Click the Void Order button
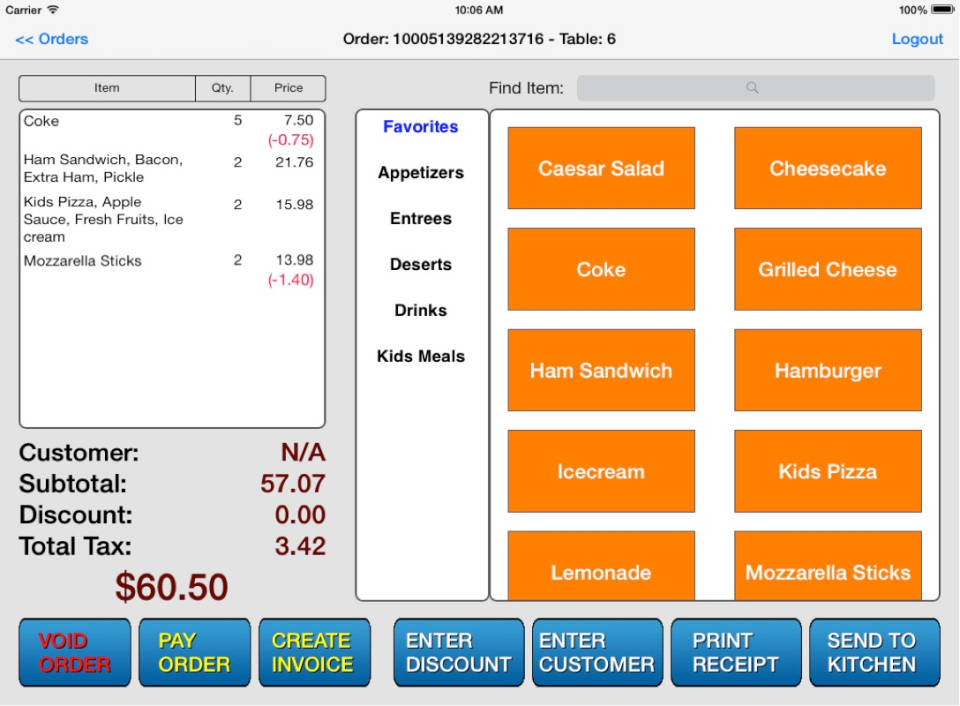Viewport: 960px width, 706px height. [x=75, y=653]
